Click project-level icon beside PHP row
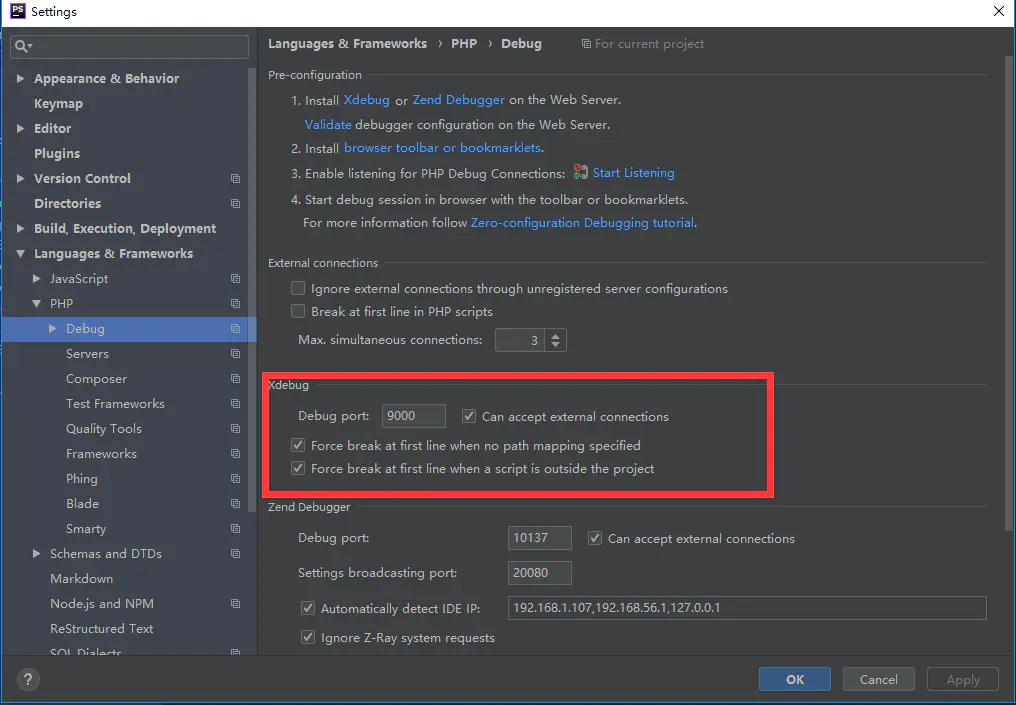The width and height of the screenshot is (1016, 705). (x=235, y=303)
